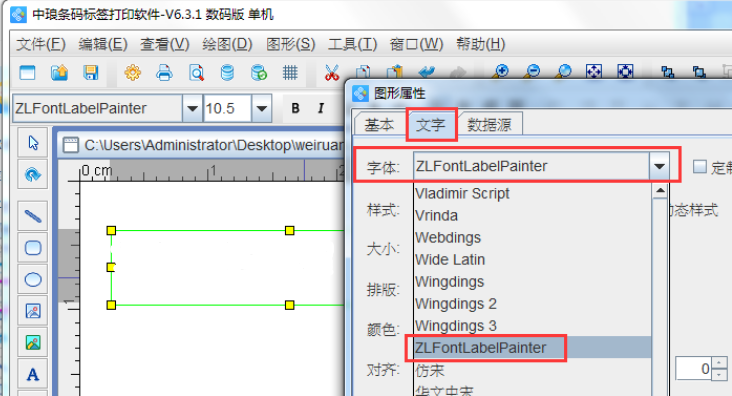Select the insert picture tool
Screen dimensions: 732x396
coord(33,311)
